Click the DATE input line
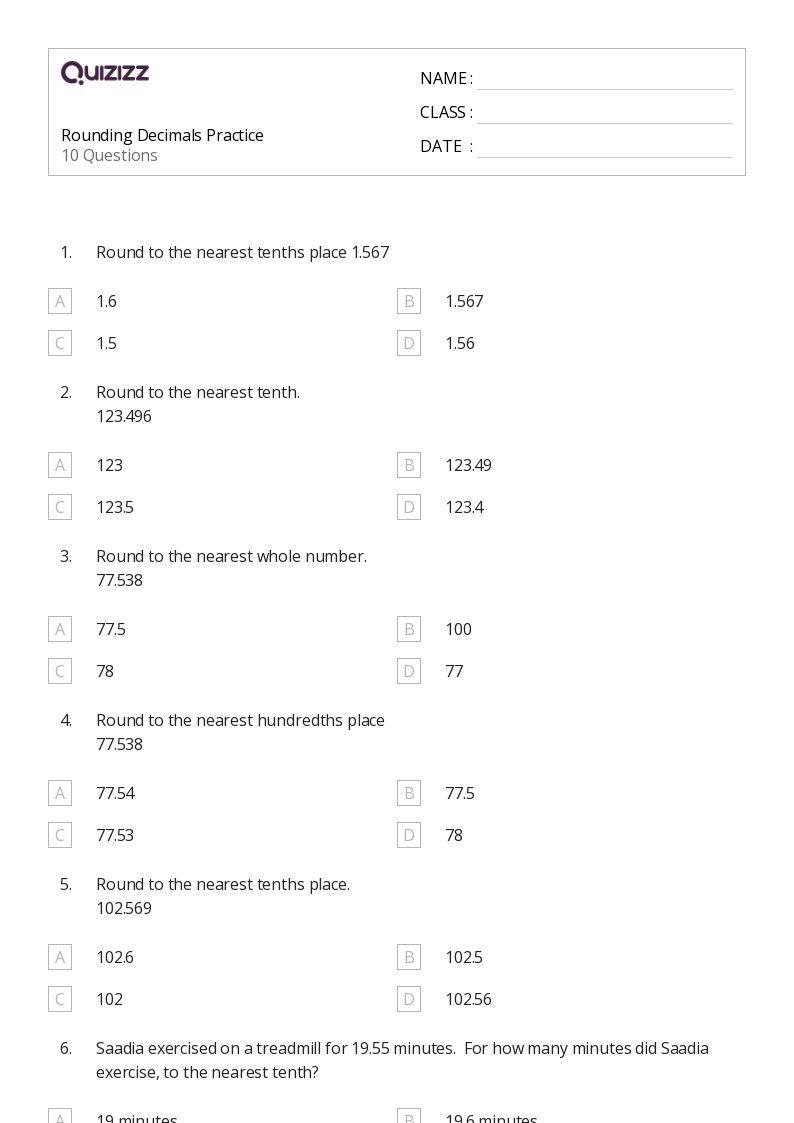The height and width of the screenshot is (1123, 794). [605, 148]
